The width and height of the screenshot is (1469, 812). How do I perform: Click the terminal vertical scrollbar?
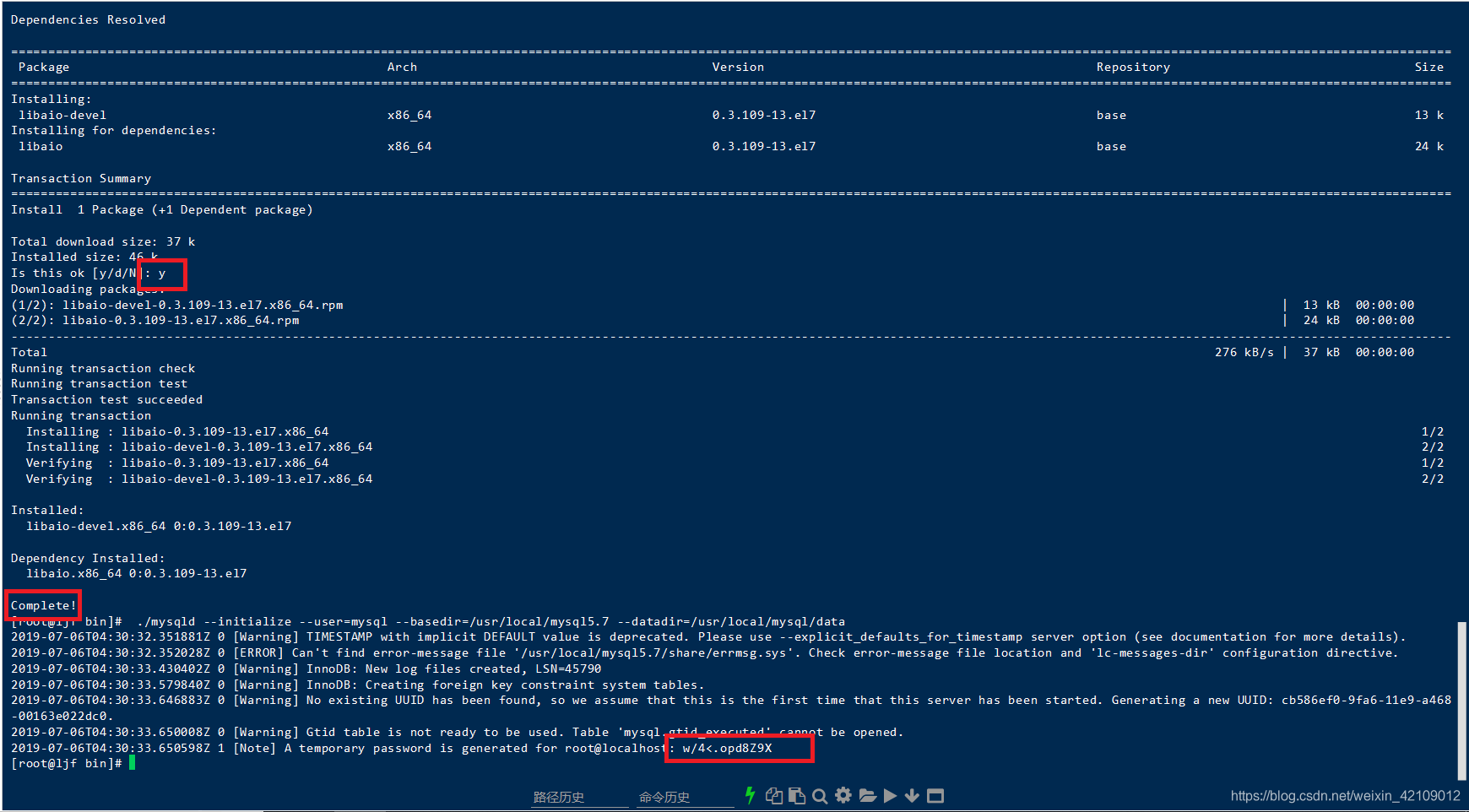point(1462,701)
